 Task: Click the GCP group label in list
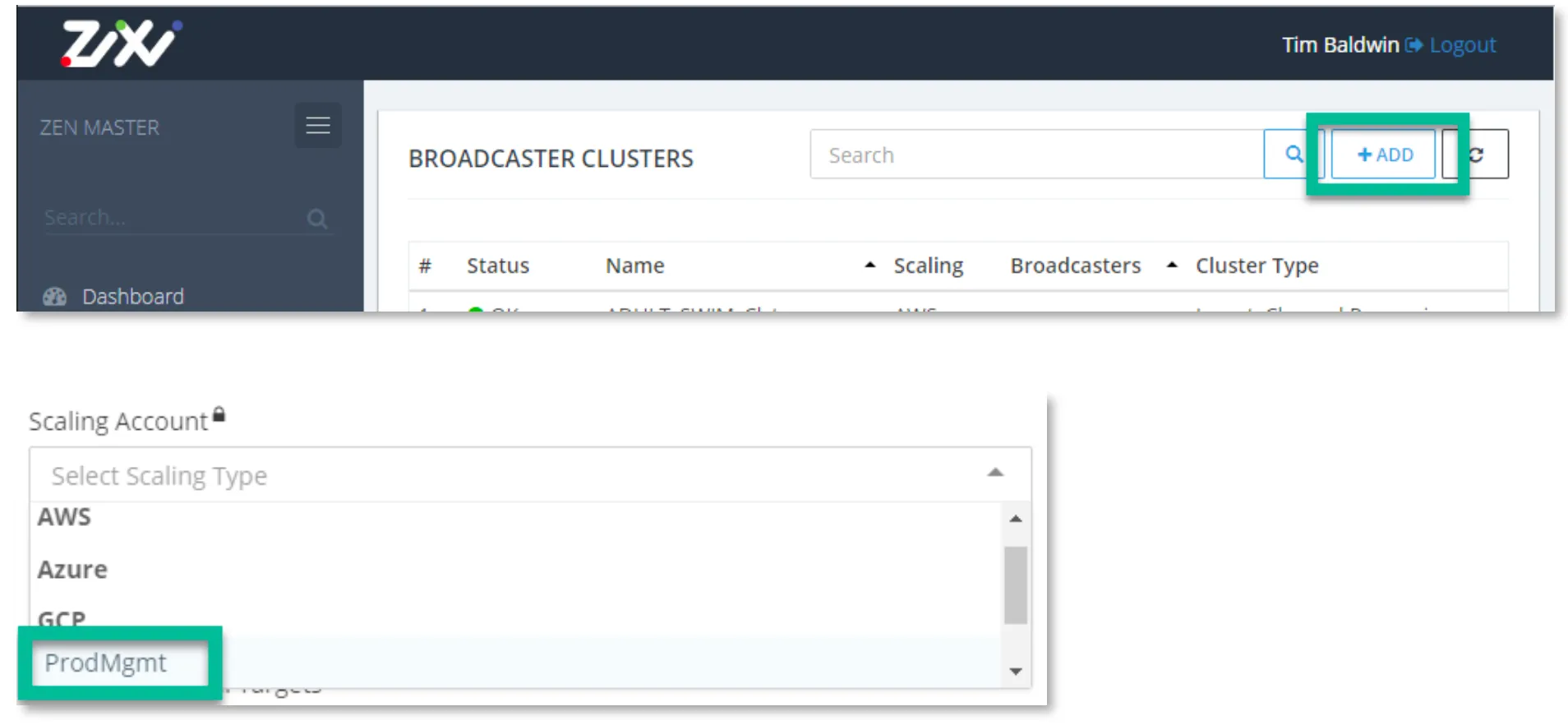[62, 619]
